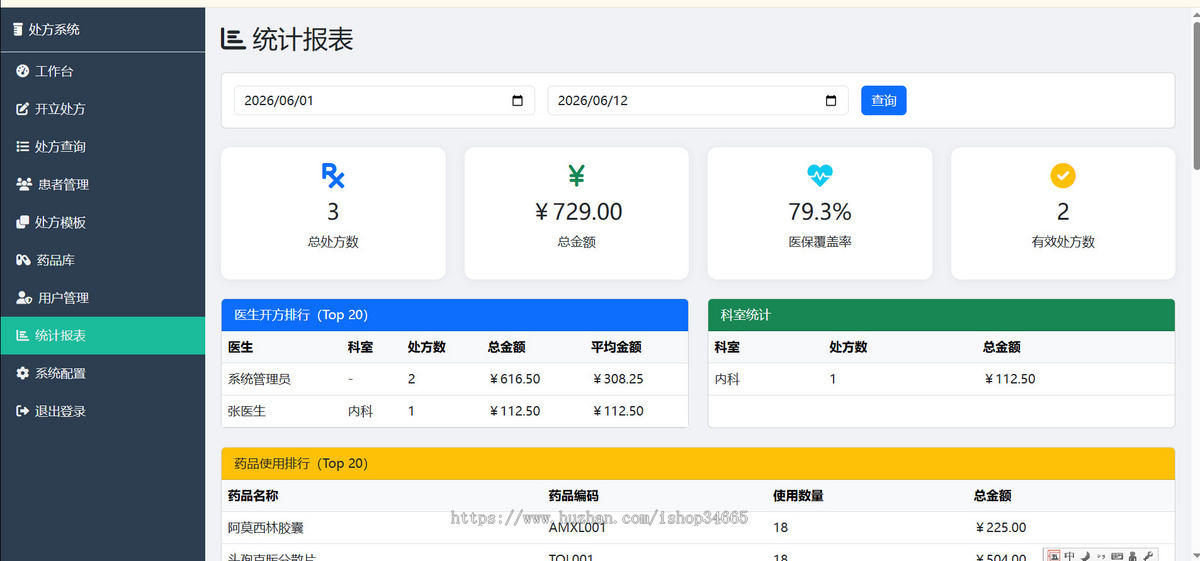This screenshot has height=561, width=1200.
Task: Click the 开立处方 edit icon
Action: [23, 109]
